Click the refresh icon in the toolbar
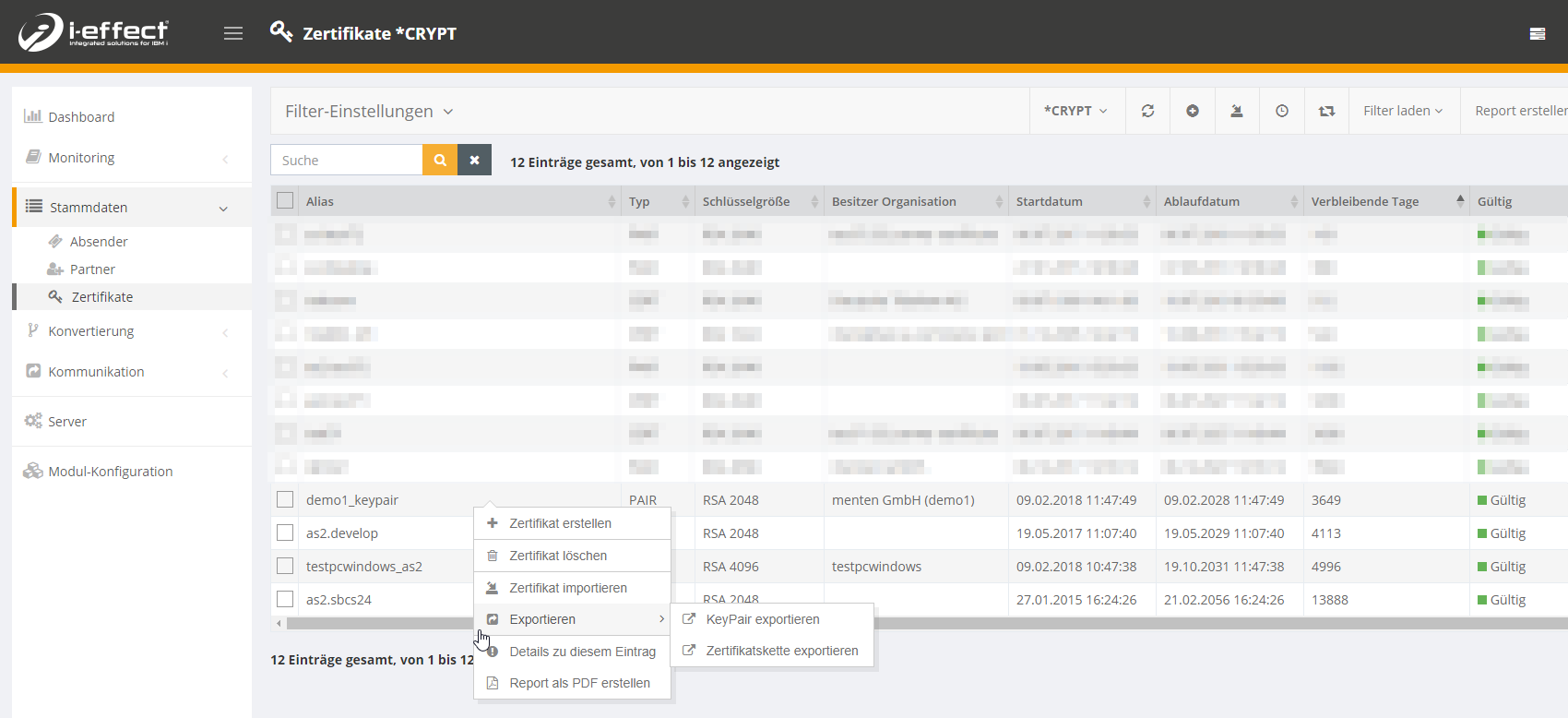Viewport: 1568px width, 718px height. tap(1147, 111)
